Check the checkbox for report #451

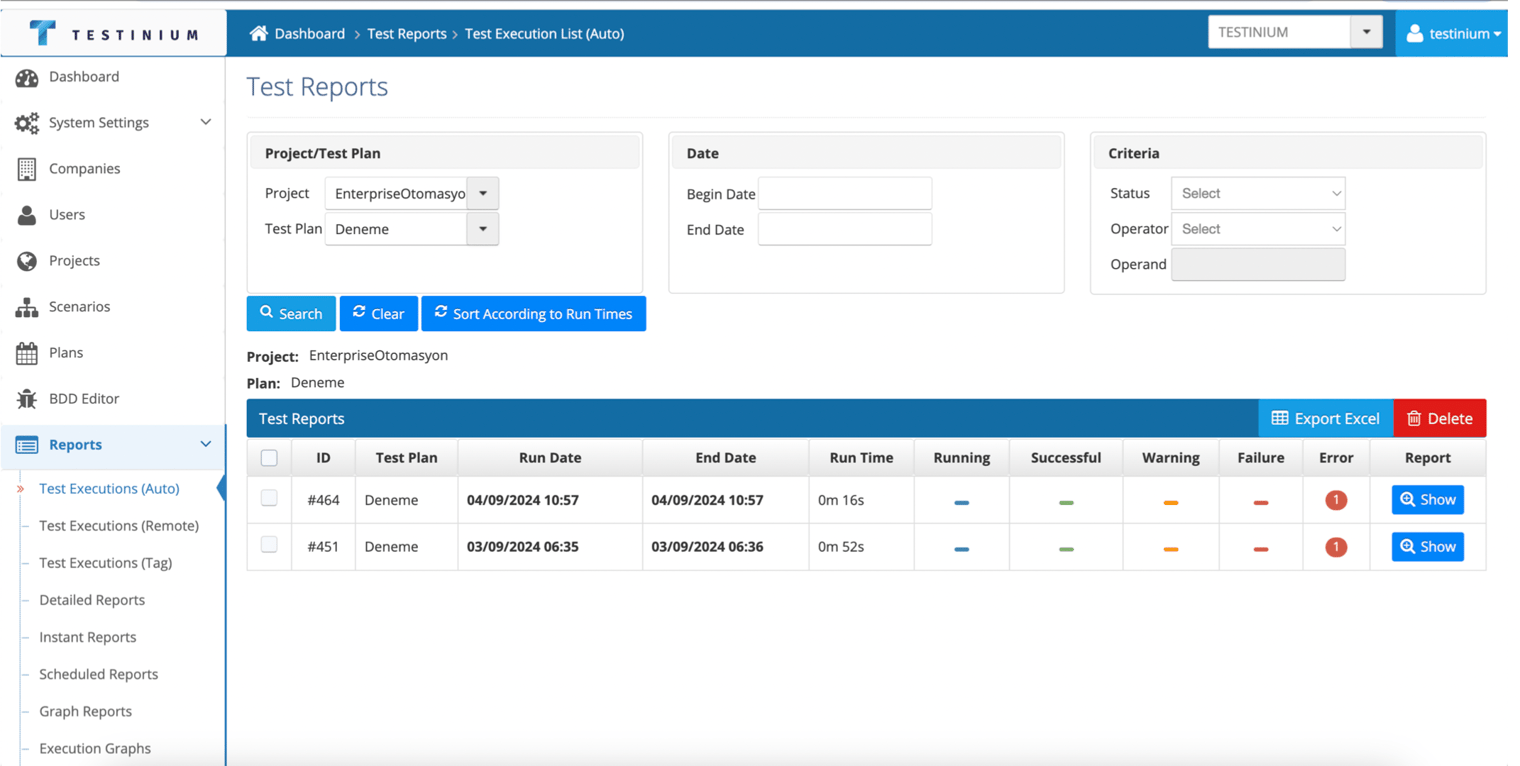tap(269, 545)
